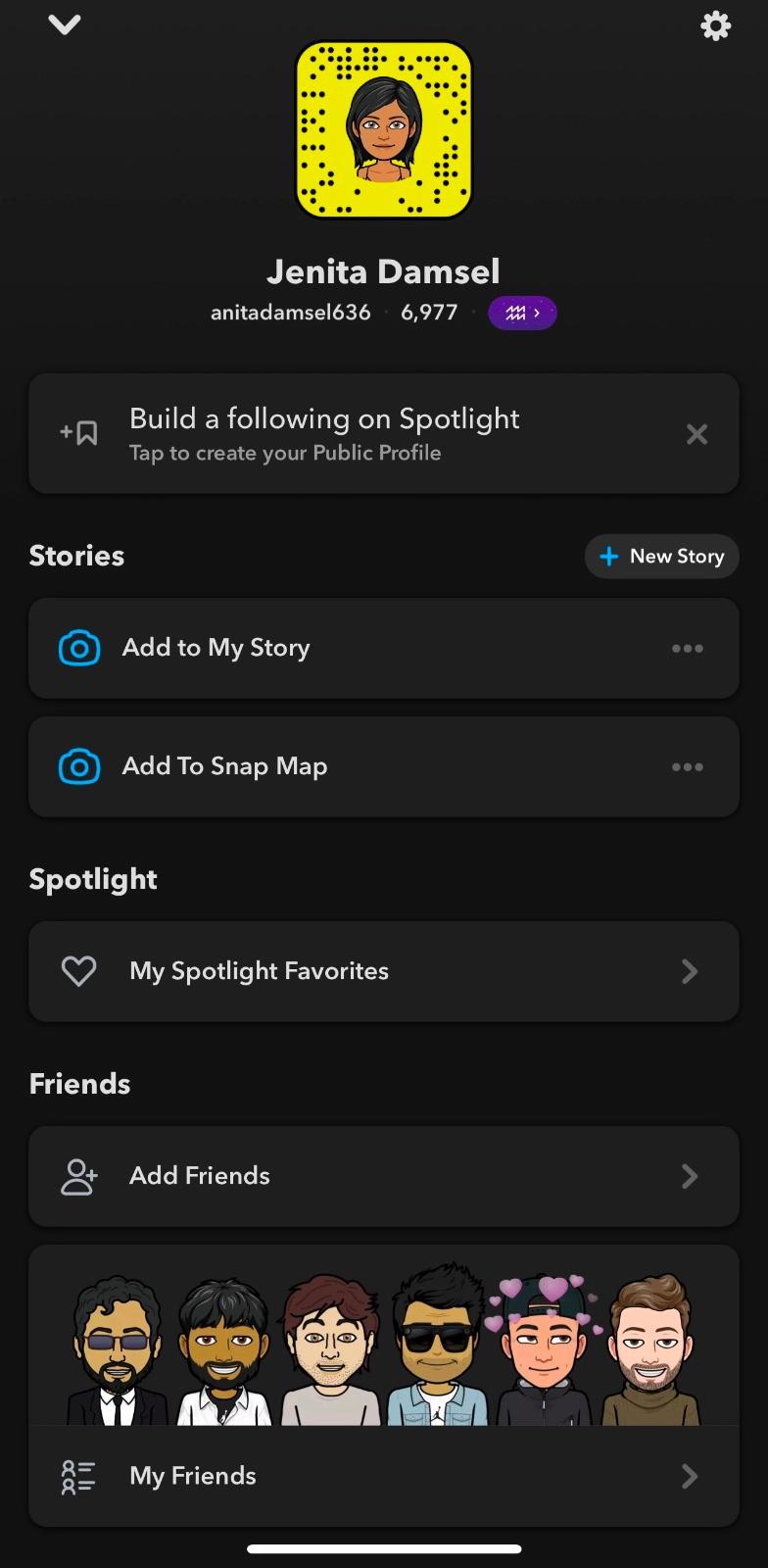Open Snap Map options (three dots)

tap(688, 767)
